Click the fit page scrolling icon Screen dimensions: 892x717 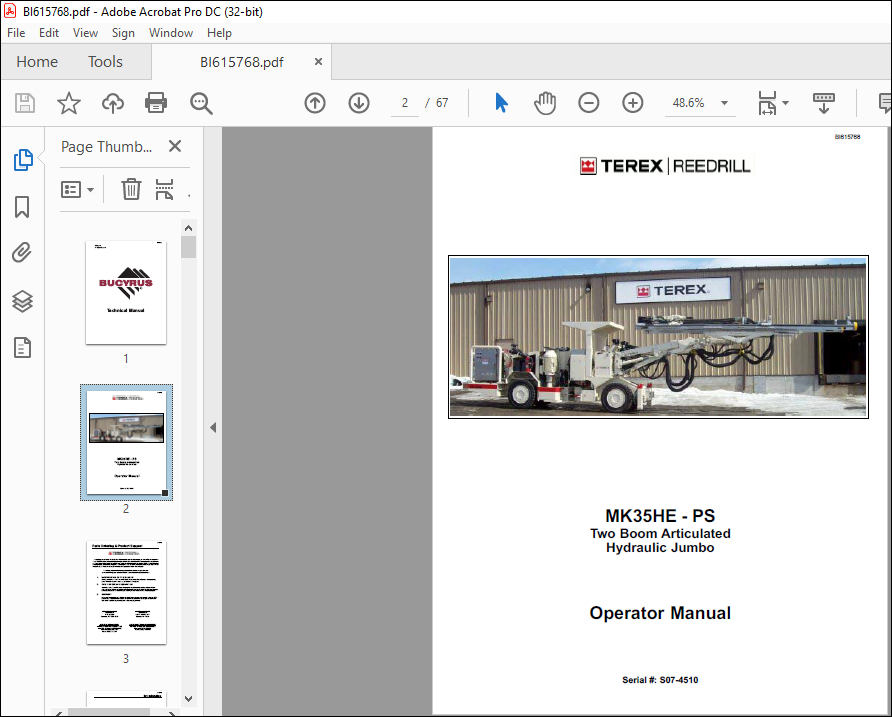[767, 103]
